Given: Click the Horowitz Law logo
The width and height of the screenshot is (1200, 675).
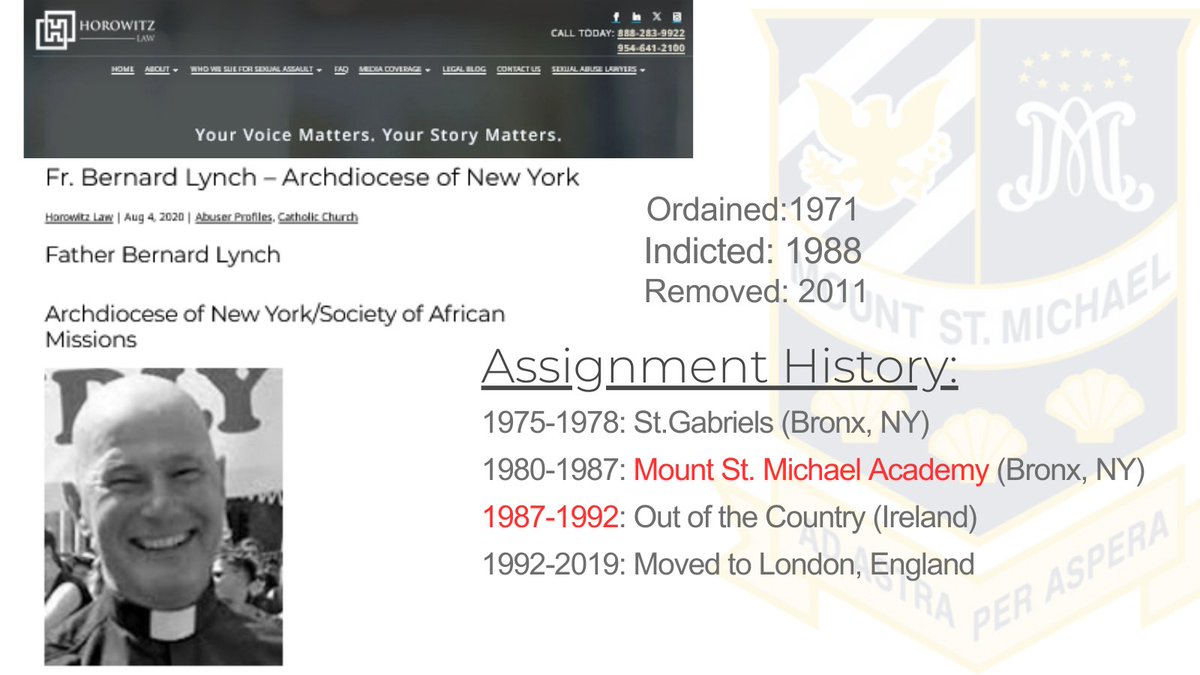Looking at the screenshot, I should click(x=96, y=29).
